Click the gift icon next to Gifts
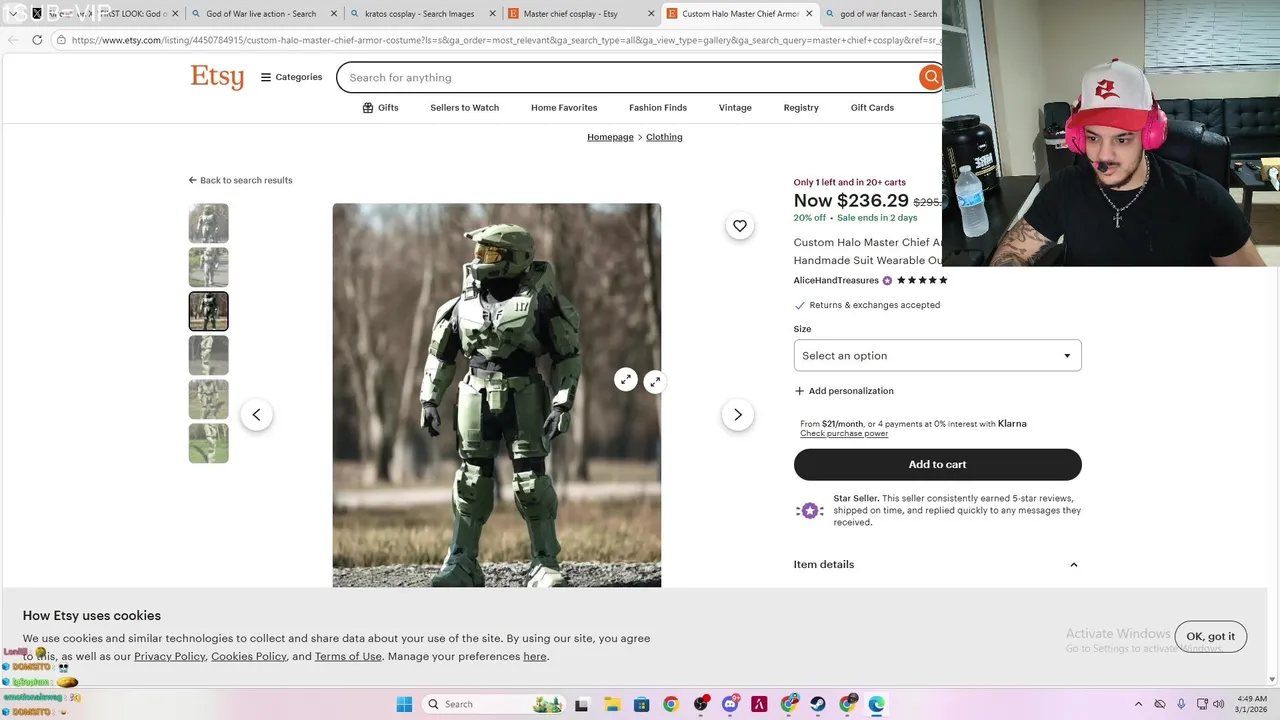Image resolution: width=1280 pixels, height=720 pixels. [368, 107]
